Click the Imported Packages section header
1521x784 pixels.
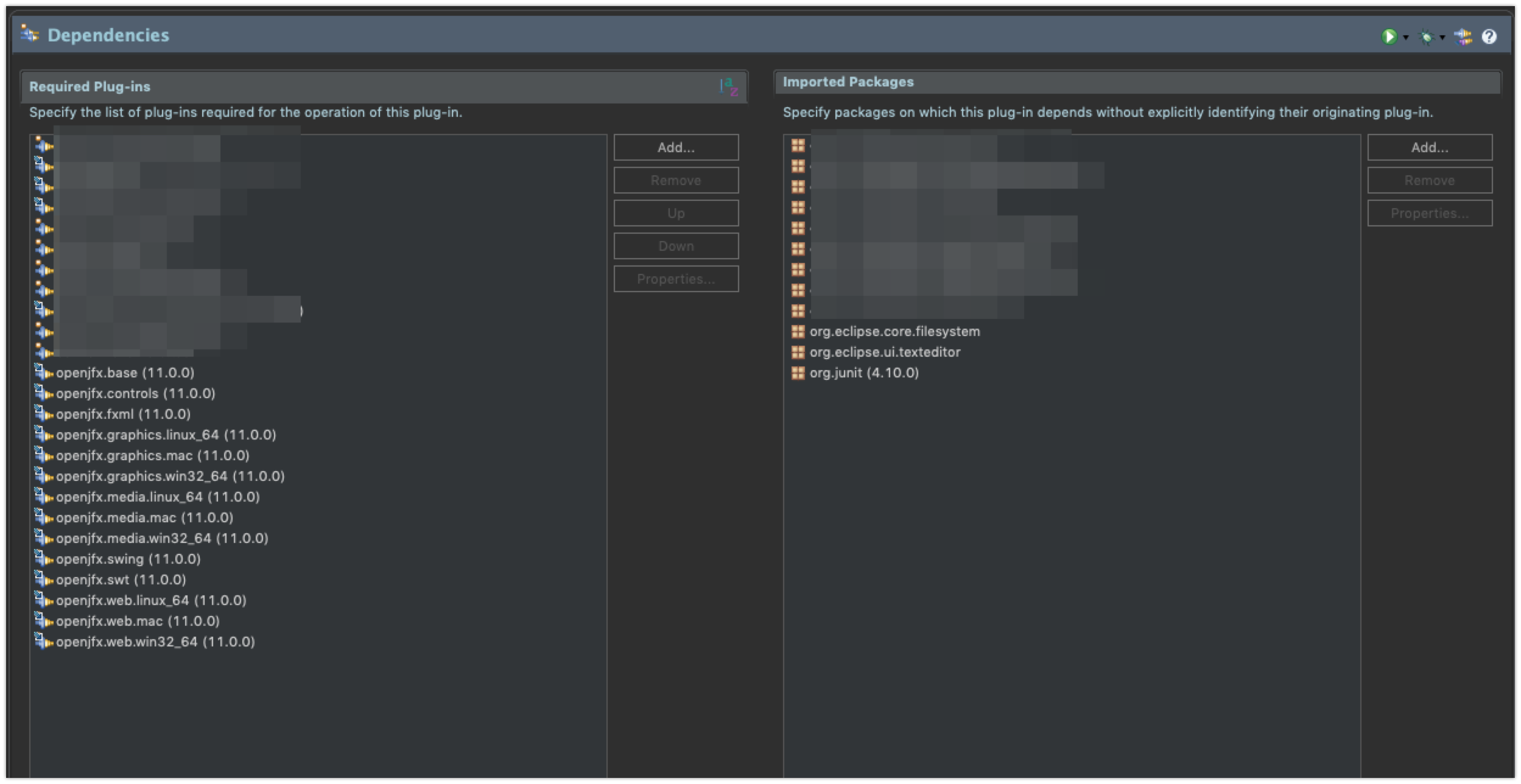848,82
